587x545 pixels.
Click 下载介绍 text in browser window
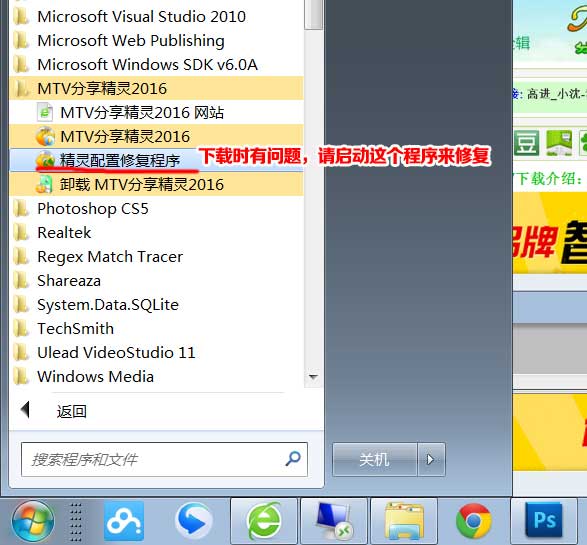coord(549,179)
